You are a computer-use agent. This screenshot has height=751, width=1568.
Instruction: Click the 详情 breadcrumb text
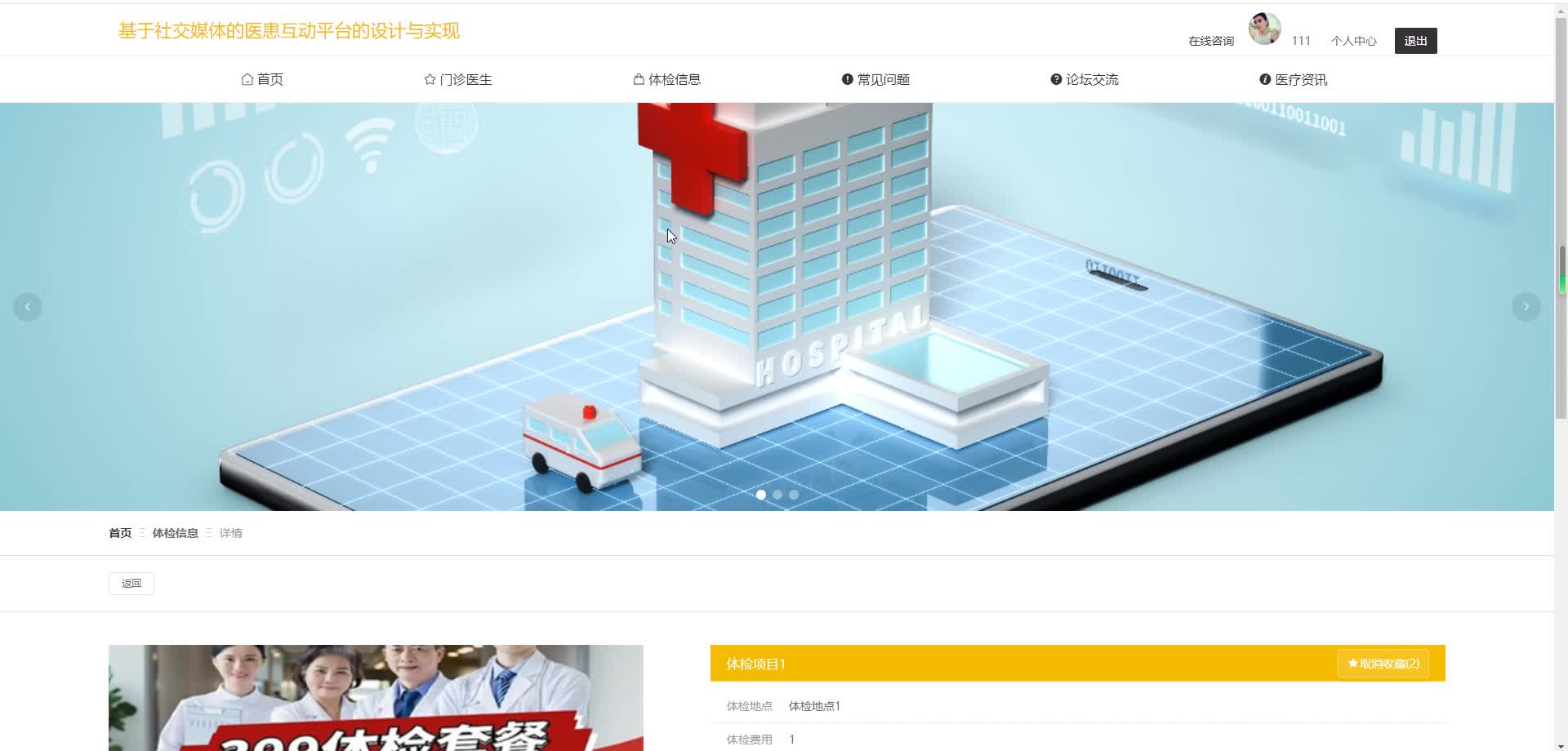231,533
